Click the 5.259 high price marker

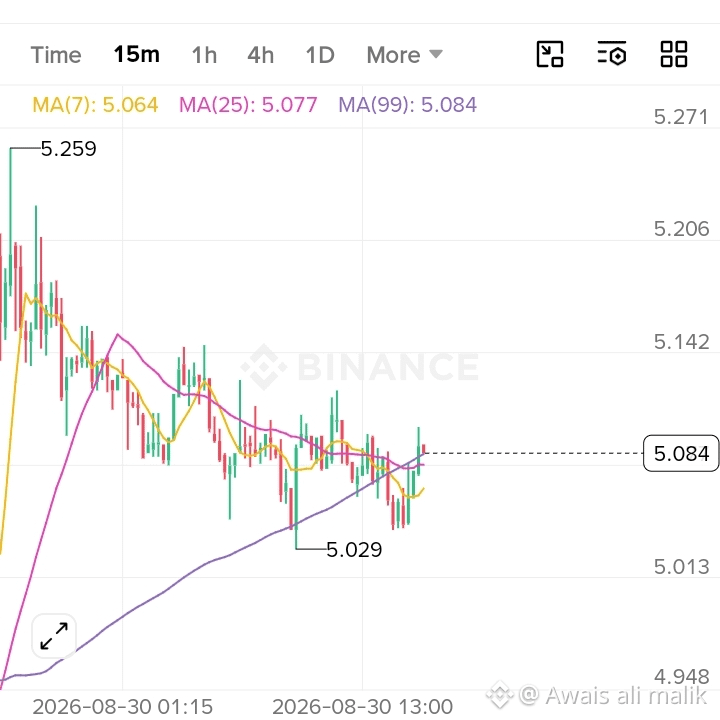pyautogui.click(x=68, y=149)
